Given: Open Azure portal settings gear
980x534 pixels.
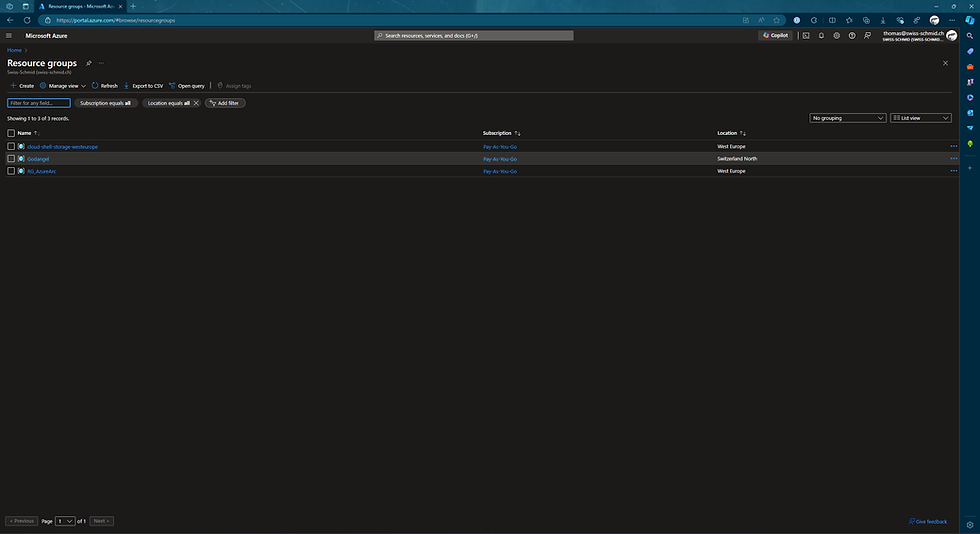Looking at the screenshot, I should coord(837,36).
